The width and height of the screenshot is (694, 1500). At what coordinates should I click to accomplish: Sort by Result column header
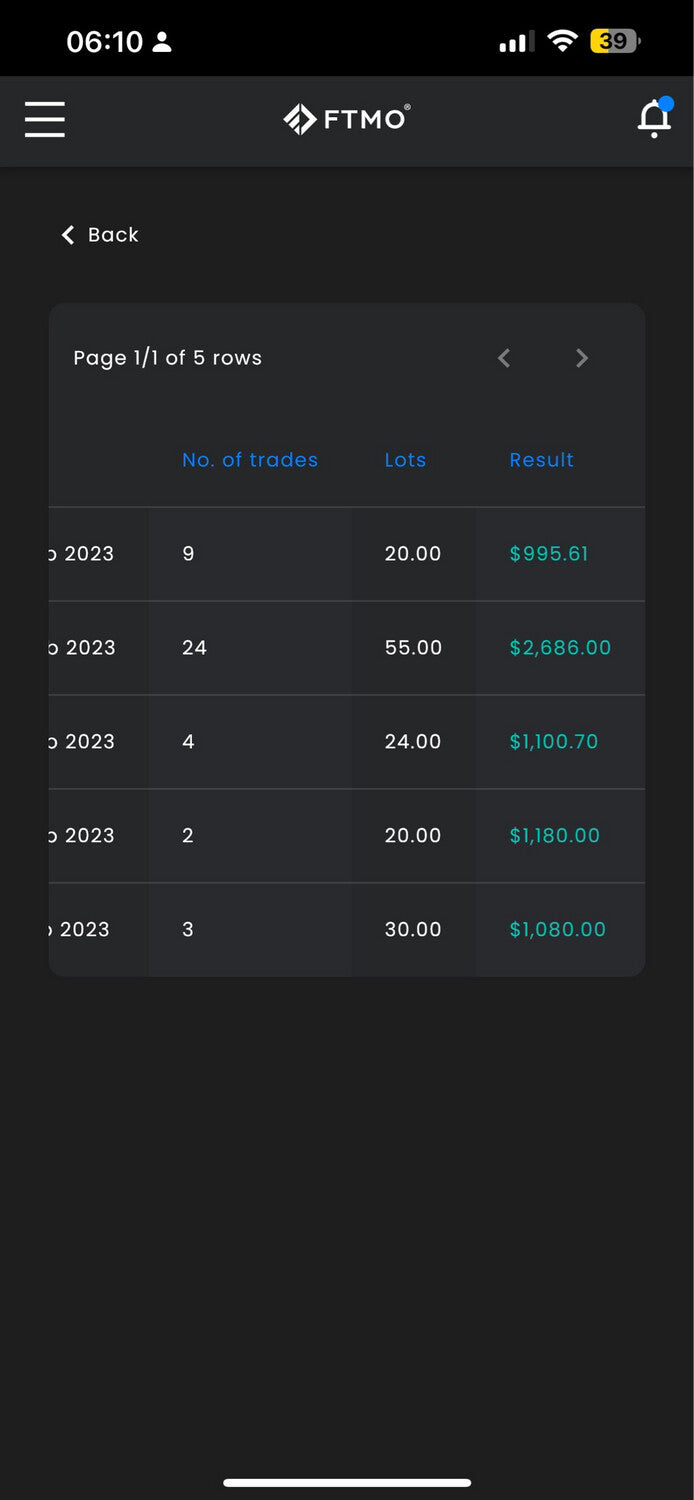pyautogui.click(x=541, y=460)
